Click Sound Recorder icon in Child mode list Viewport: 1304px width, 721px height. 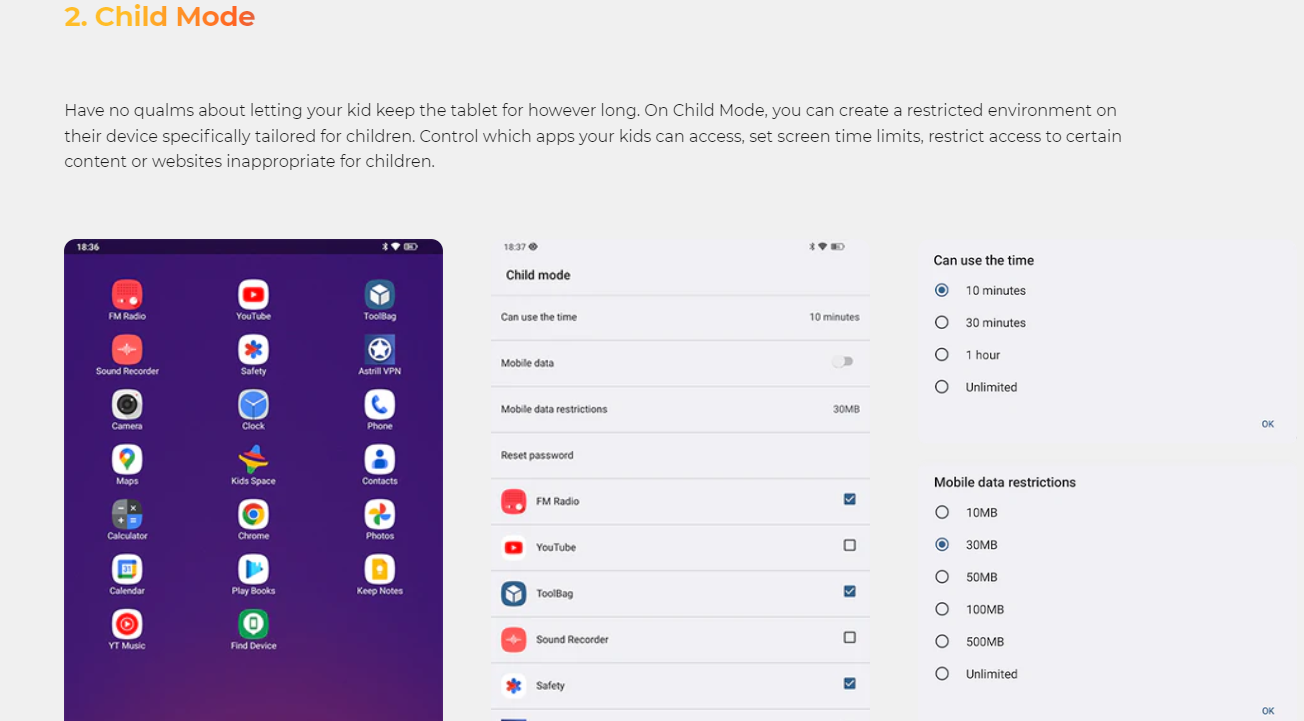pos(514,640)
